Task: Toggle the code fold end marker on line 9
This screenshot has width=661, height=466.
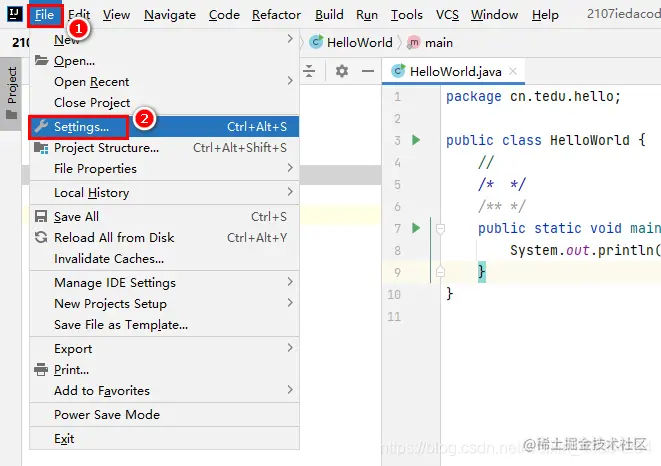Action: click(x=441, y=272)
